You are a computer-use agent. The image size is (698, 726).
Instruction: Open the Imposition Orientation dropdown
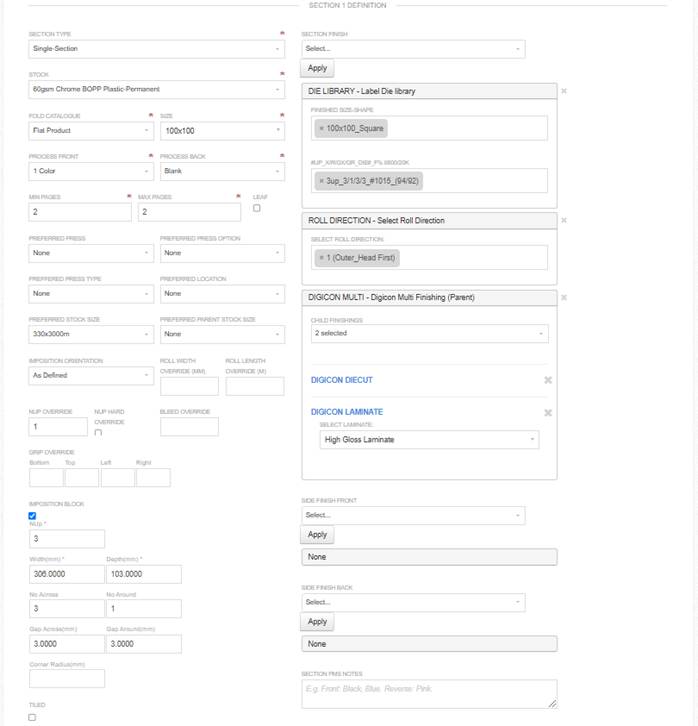(x=91, y=376)
